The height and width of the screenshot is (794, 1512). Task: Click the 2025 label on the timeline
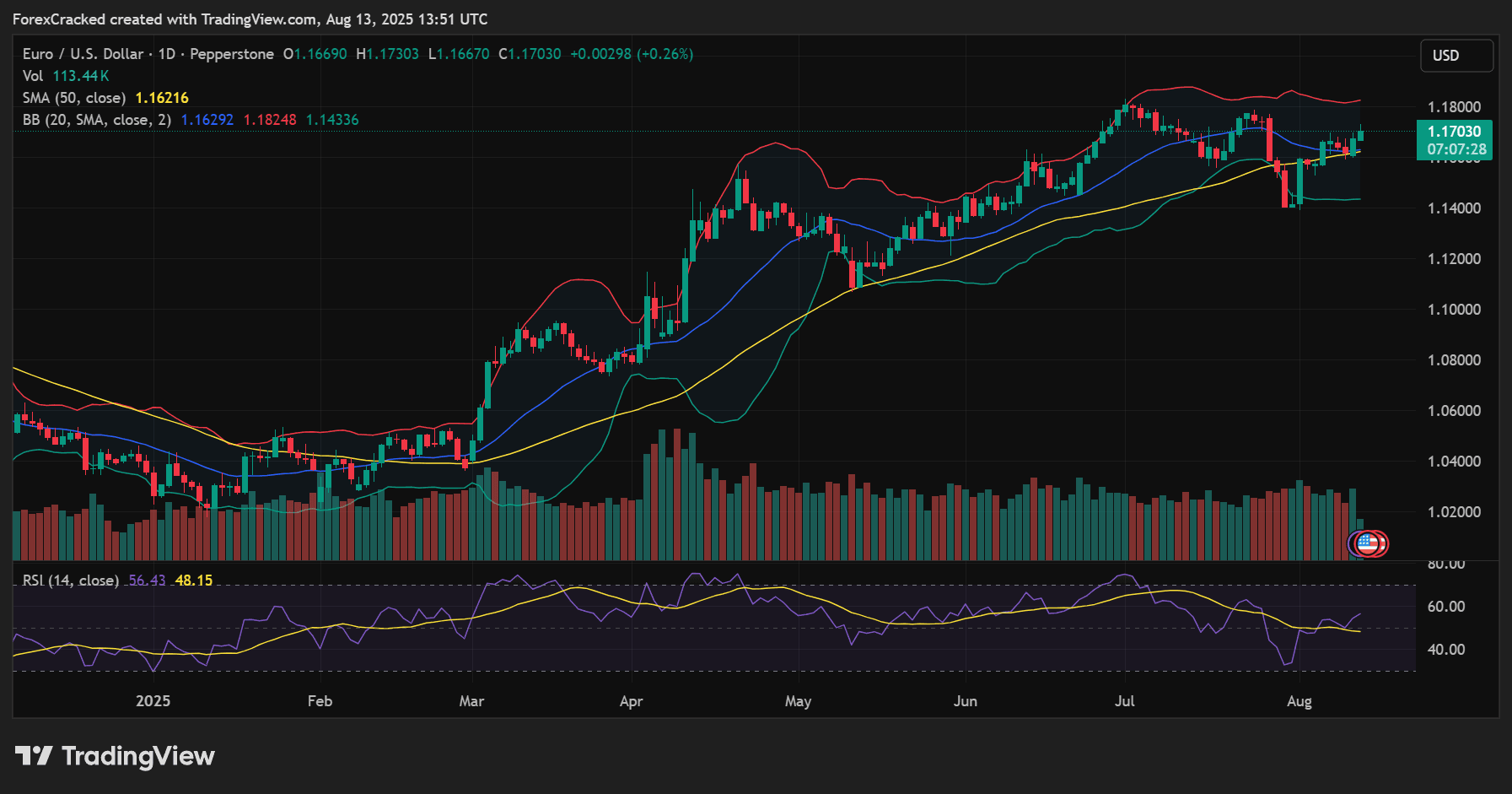pyautogui.click(x=152, y=700)
